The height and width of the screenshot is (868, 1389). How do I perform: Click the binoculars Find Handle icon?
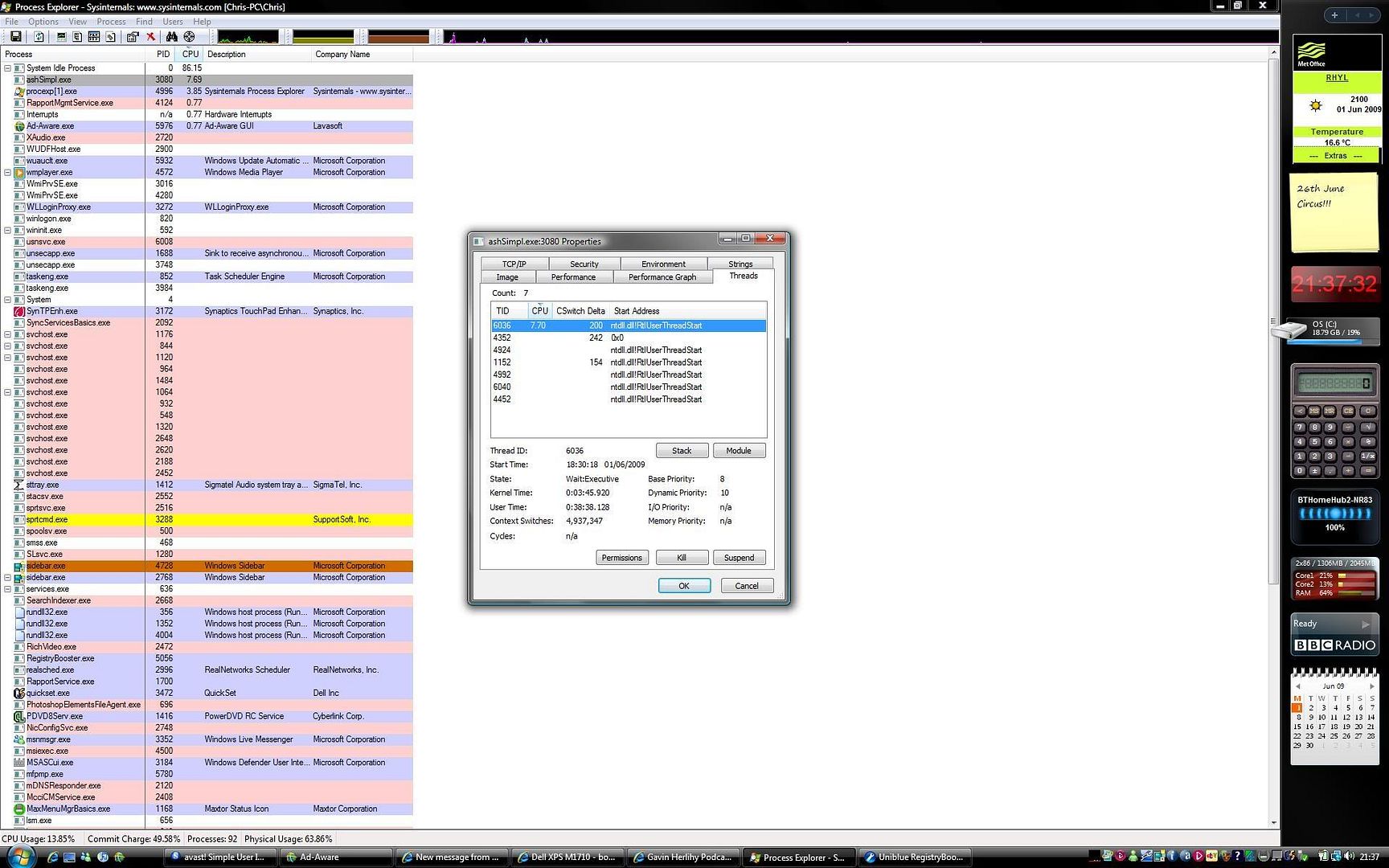(171, 37)
